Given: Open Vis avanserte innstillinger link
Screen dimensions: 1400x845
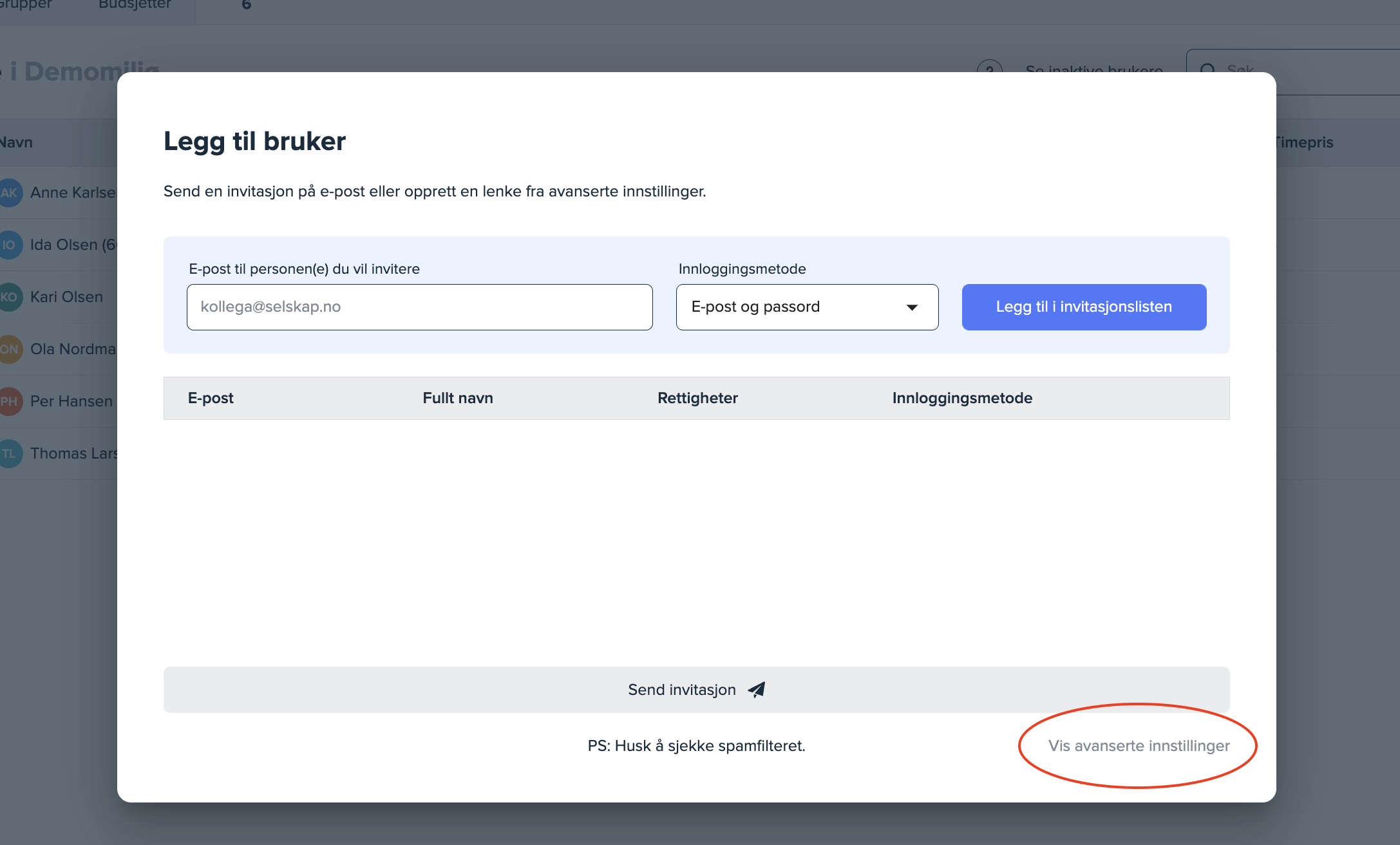Looking at the screenshot, I should click(1139, 746).
